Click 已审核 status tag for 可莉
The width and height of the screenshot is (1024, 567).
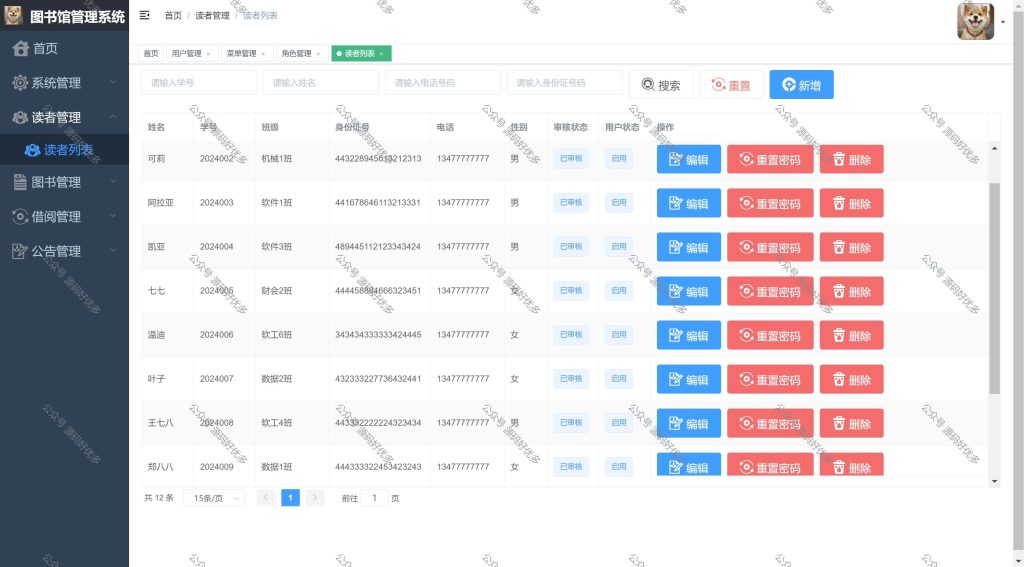571,159
